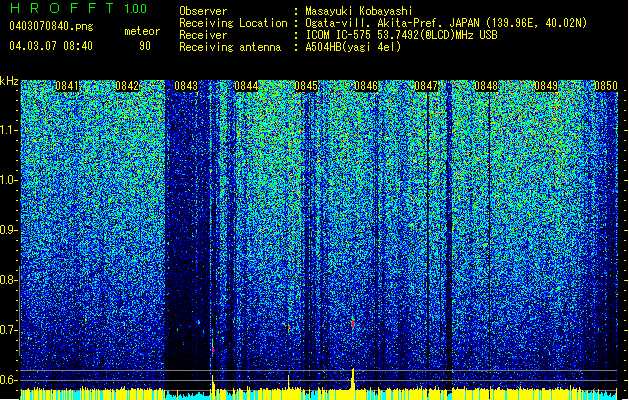This screenshot has width=629, height=400.
Task: Select the A504HB(yagi 4el) antenna text
Action: click(353, 47)
